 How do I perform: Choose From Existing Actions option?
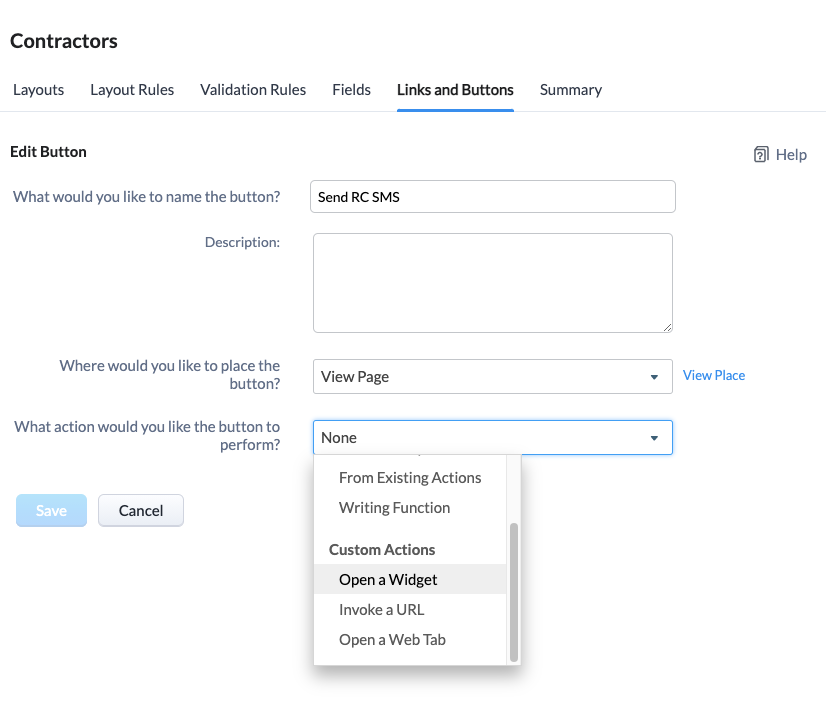pos(410,477)
